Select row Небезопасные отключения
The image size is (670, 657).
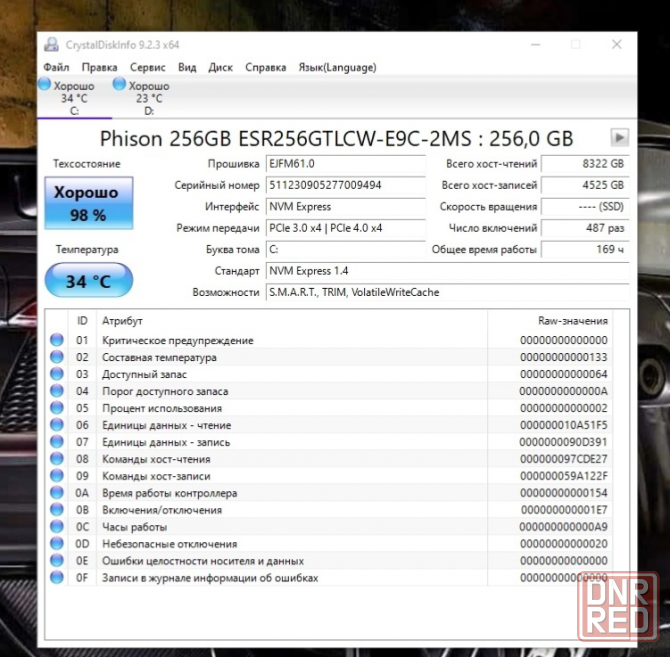[329, 544]
